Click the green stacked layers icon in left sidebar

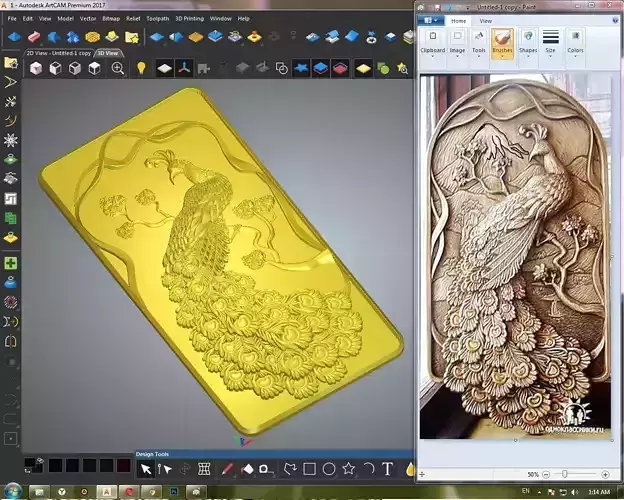tap(11, 218)
